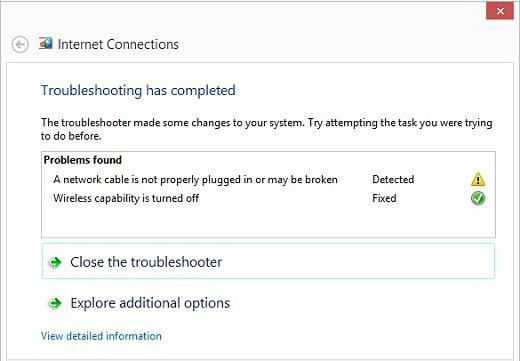Click the back arrow button
Viewport: 520px width, 361px height.
click(20, 44)
